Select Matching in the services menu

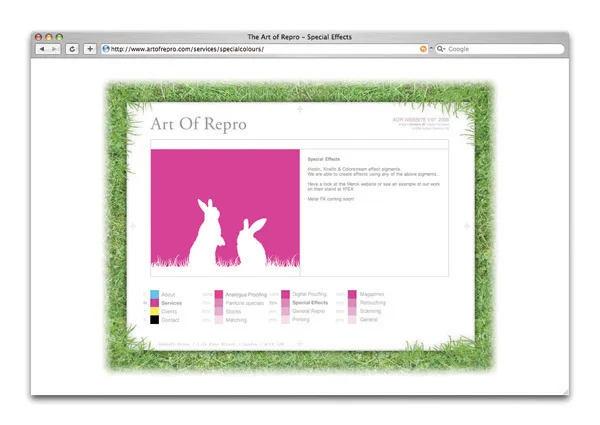click(x=236, y=320)
